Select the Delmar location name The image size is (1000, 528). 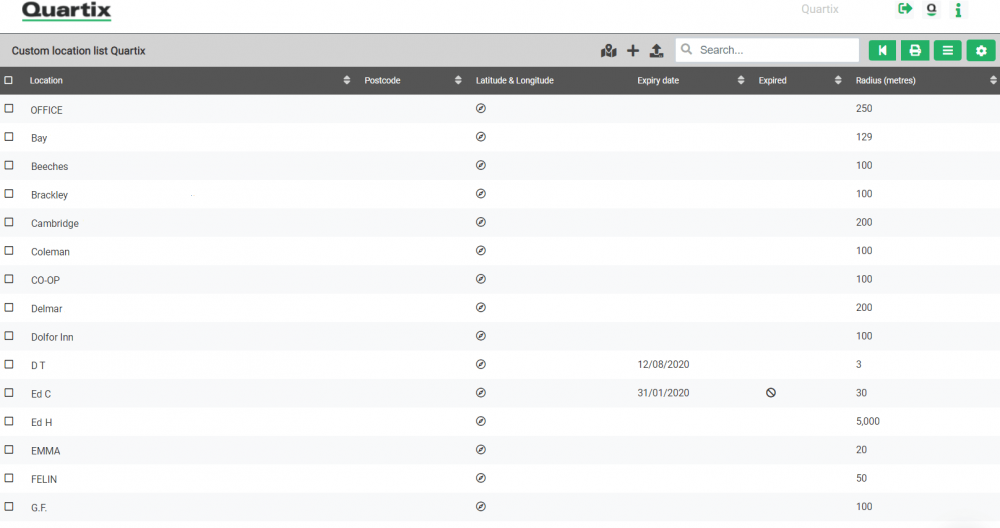[x=47, y=309]
